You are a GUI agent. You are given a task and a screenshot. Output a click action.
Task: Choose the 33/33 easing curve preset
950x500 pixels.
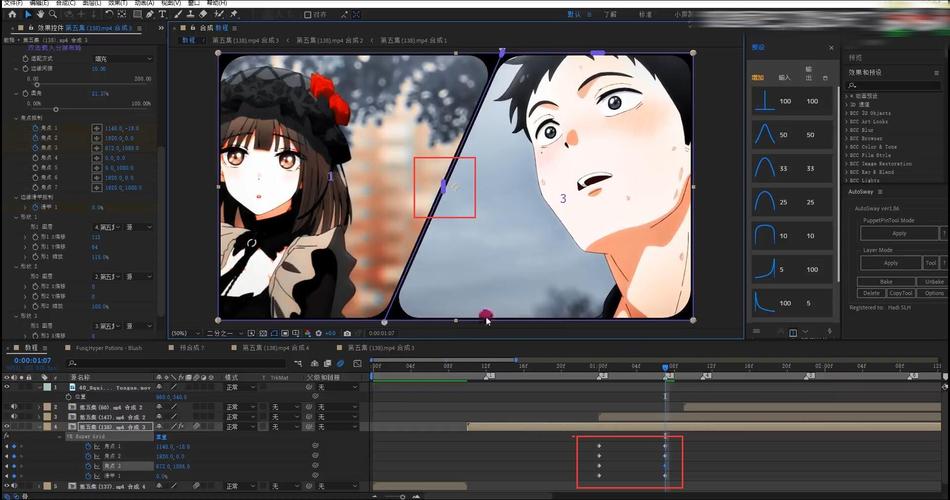(x=792, y=168)
